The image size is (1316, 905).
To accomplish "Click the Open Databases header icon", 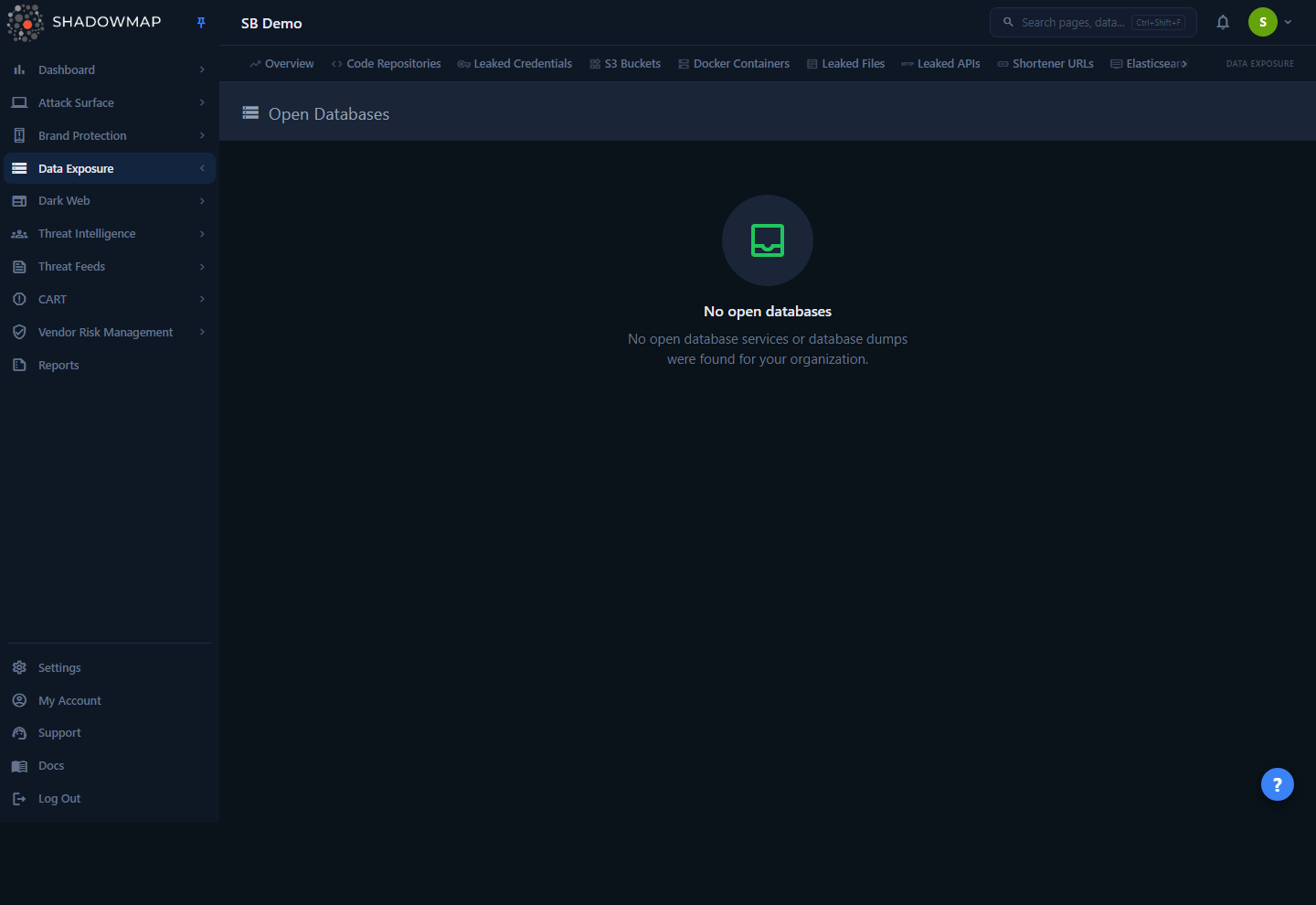I will [250, 113].
